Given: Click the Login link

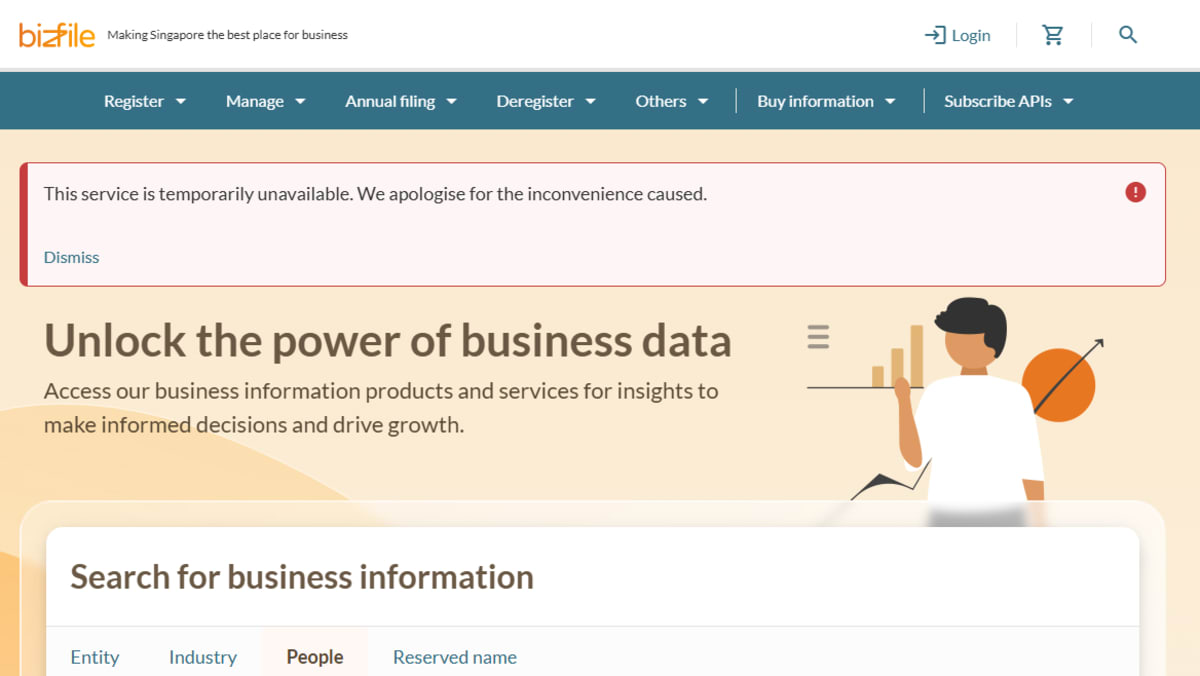Looking at the screenshot, I should [958, 35].
